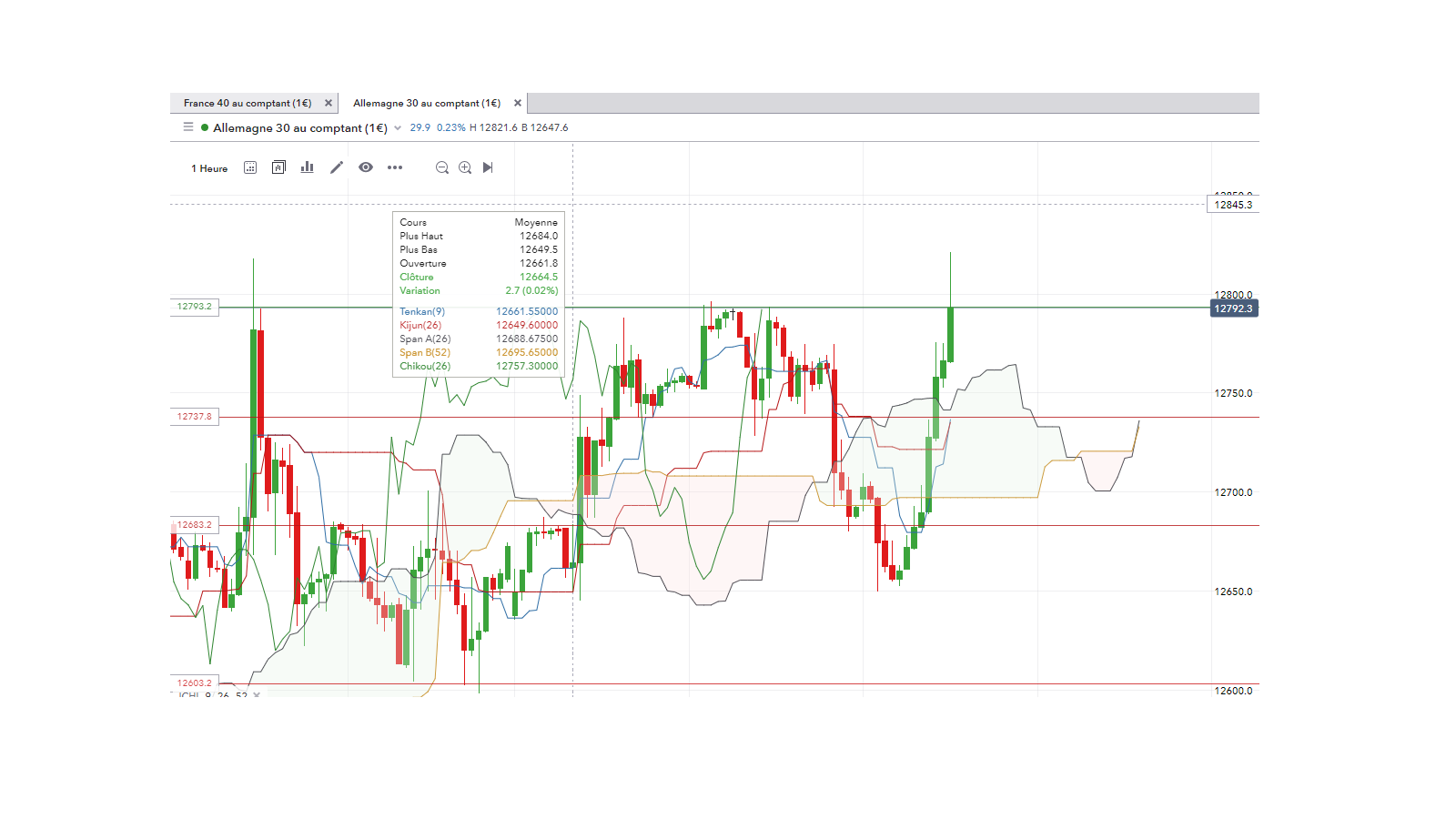Close the France 40 au comptant tab
This screenshot has height=819, width=1456.
[x=329, y=103]
